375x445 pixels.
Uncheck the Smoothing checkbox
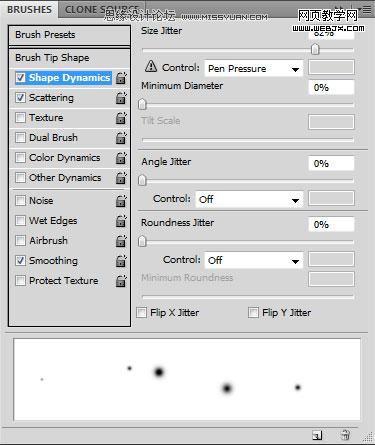(x=20, y=260)
